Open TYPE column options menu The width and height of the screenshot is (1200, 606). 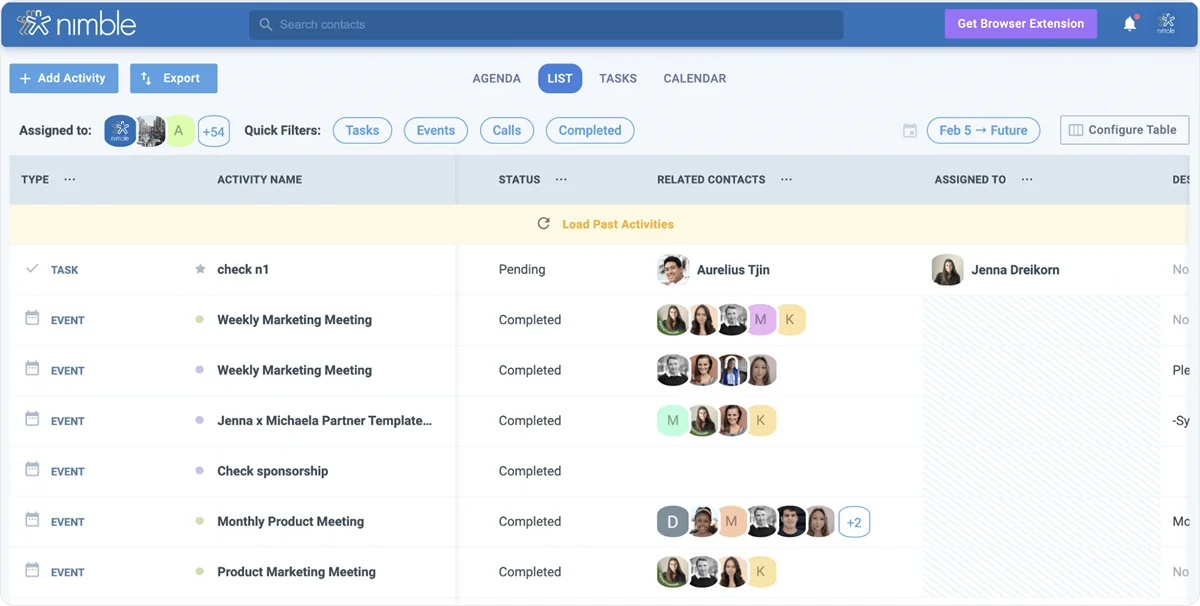click(x=69, y=180)
